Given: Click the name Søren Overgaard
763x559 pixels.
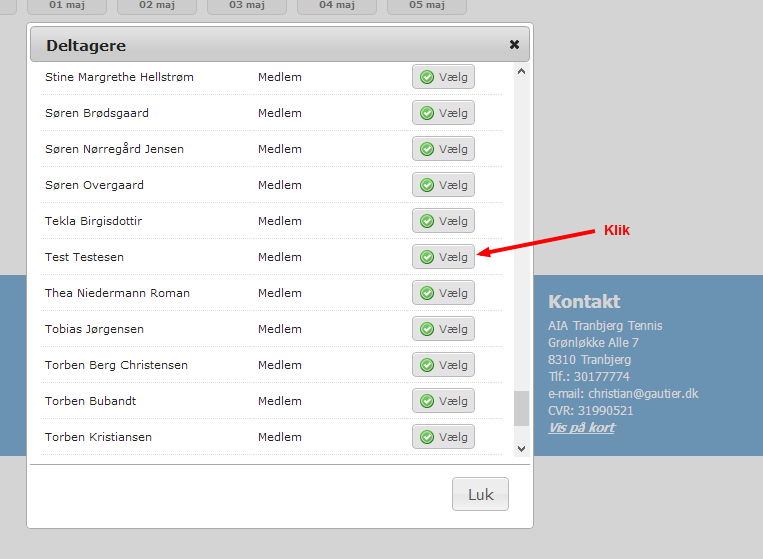Looking at the screenshot, I should [94, 185].
